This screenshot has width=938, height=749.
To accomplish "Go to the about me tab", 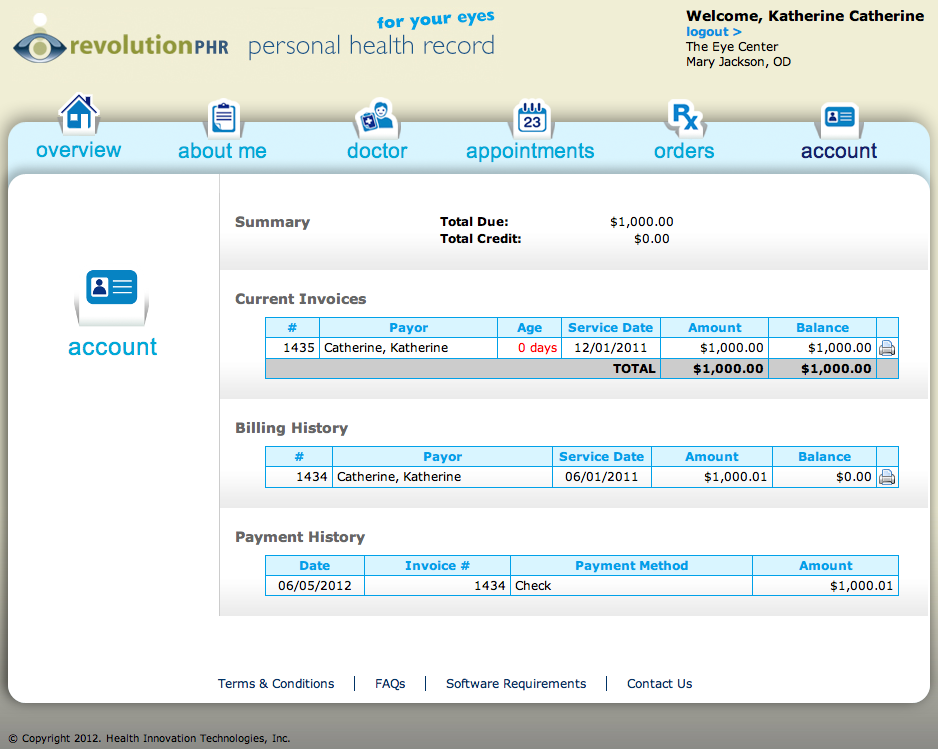I will click(222, 151).
